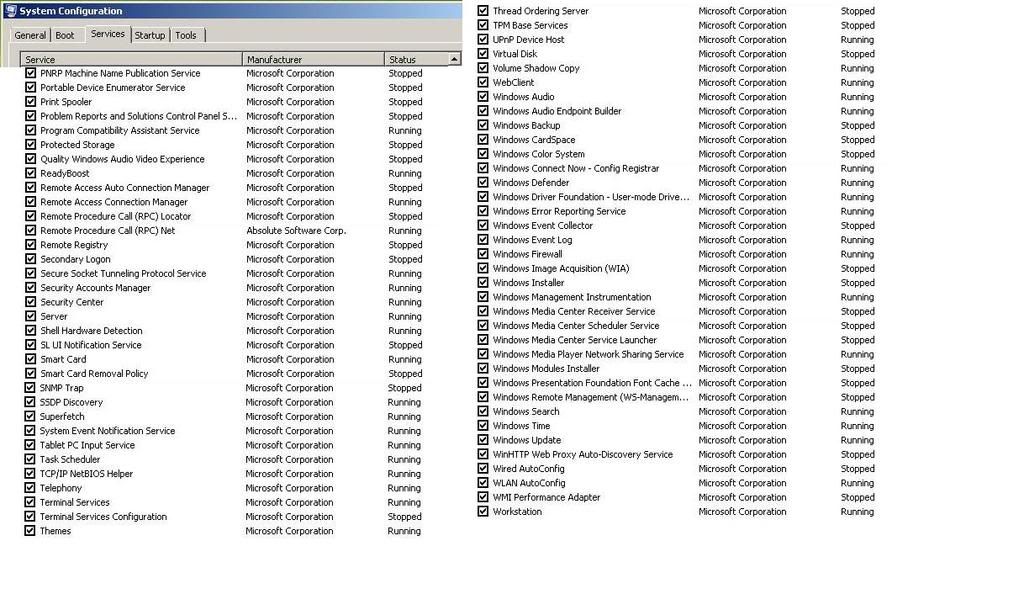The image size is (1024, 594).
Task: Click Secure Socket Tunneling Protocol Service
Action: [123, 274]
